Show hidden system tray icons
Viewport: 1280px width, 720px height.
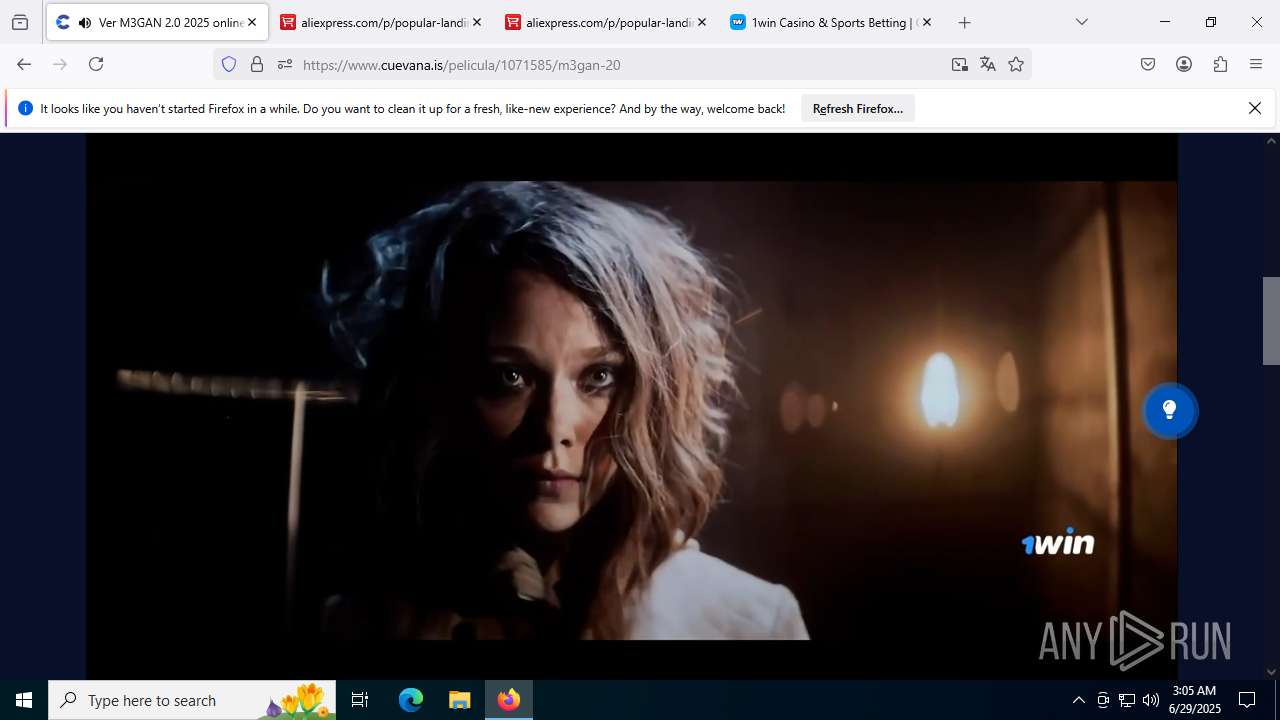pos(1078,700)
